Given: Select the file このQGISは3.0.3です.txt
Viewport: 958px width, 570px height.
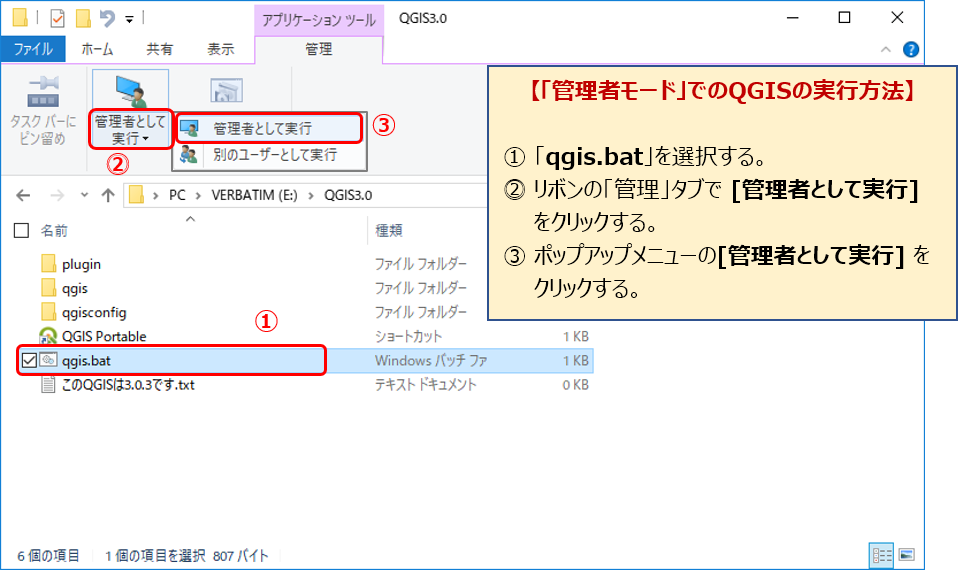Looking at the screenshot, I should point(128,385).
